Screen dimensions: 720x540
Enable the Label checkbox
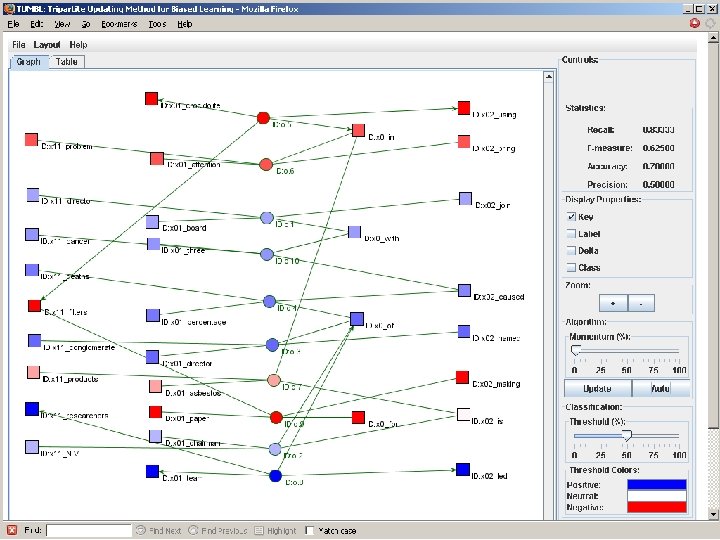coord(571,234)
